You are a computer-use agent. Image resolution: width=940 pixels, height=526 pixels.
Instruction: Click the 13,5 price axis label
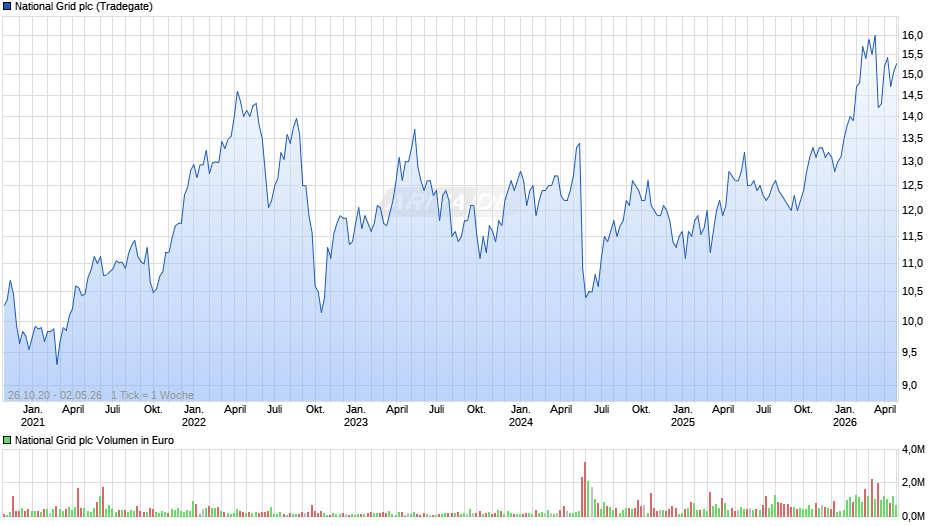point(912,139)
